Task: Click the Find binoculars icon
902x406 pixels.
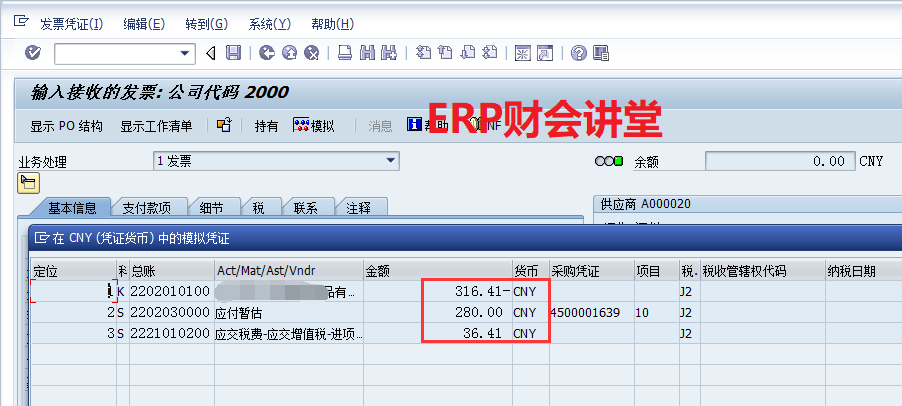Action: 366,53
